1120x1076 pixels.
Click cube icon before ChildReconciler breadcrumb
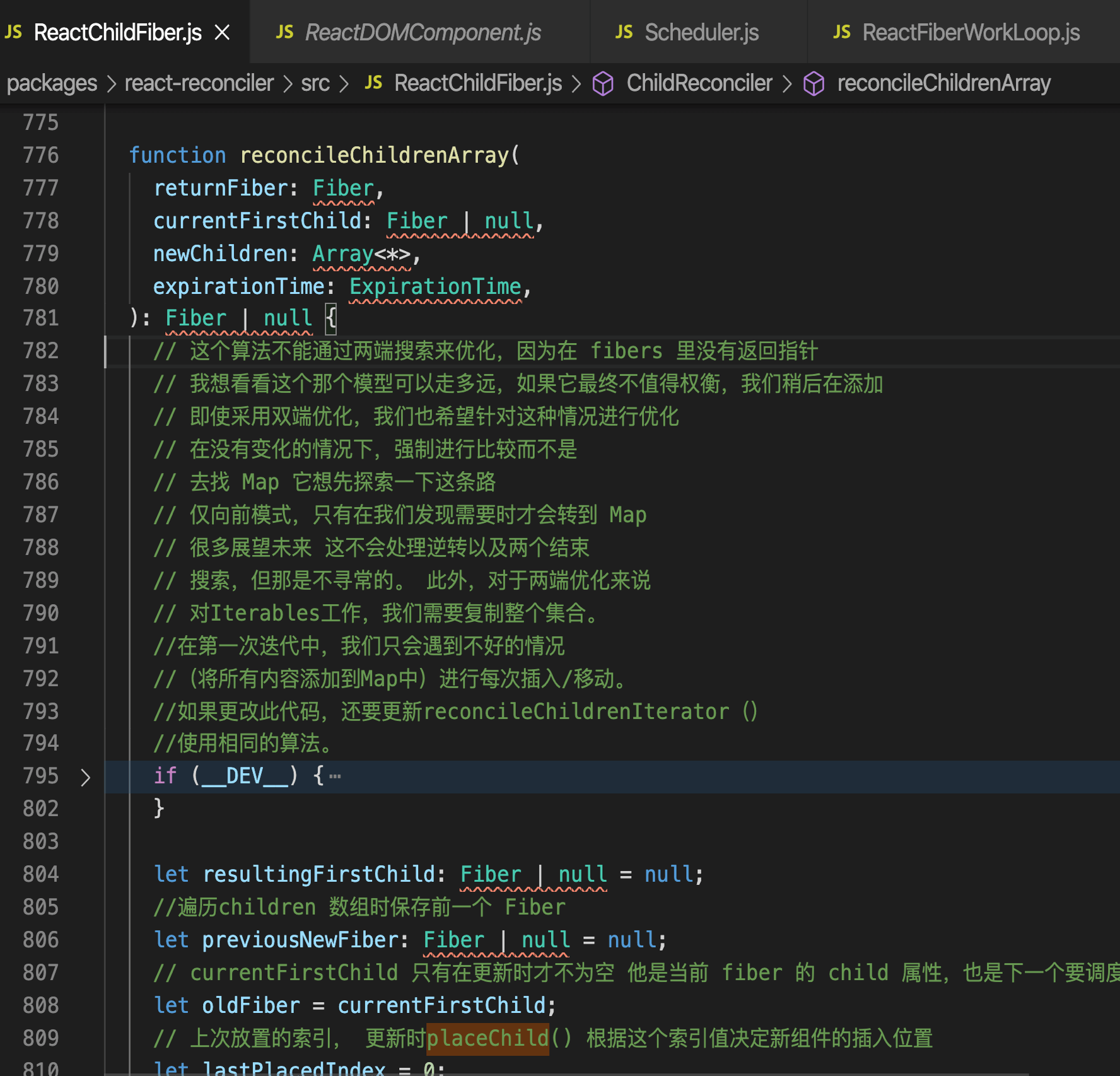coord(603,83)
